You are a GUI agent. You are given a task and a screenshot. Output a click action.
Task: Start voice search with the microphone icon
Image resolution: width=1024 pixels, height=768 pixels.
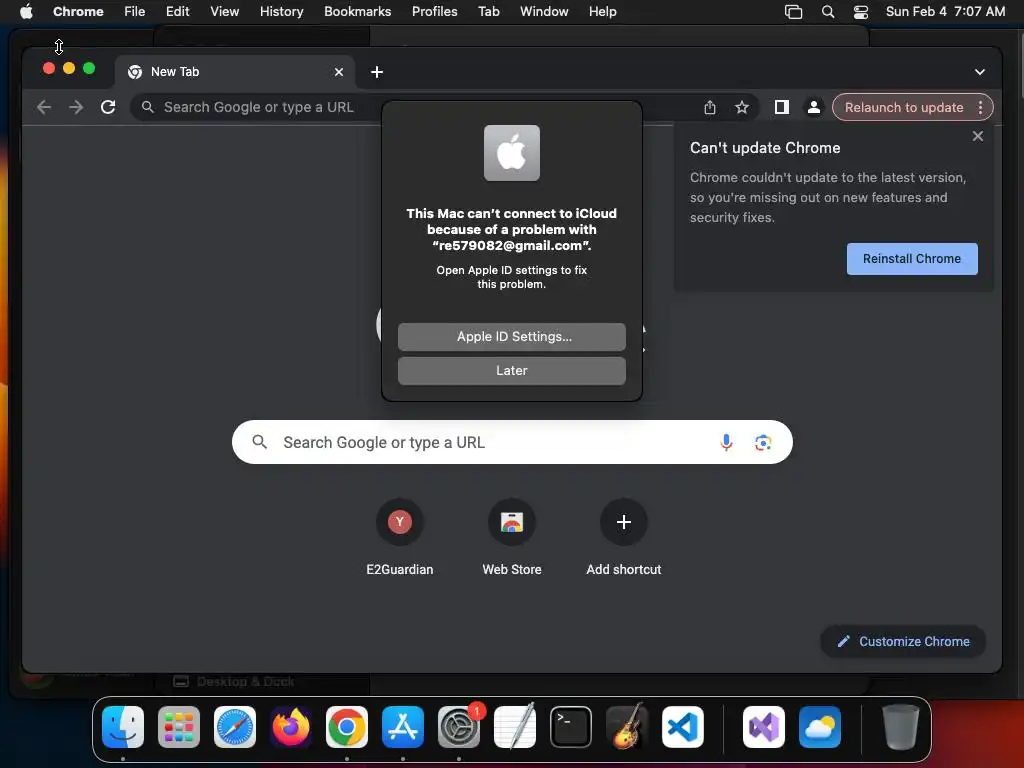tap(726, 443)
